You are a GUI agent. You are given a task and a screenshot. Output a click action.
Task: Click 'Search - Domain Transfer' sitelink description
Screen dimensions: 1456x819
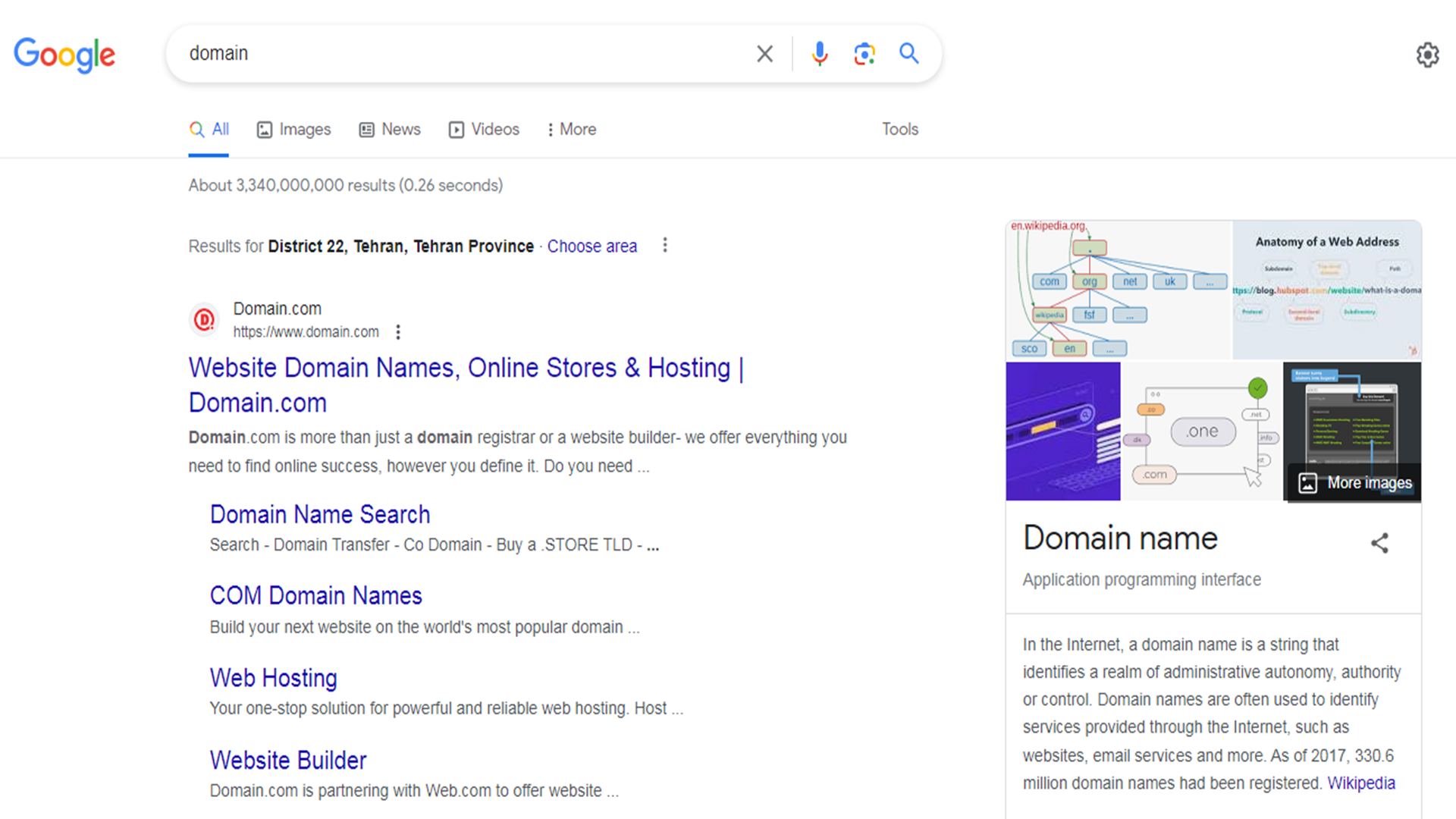[435, 545]
